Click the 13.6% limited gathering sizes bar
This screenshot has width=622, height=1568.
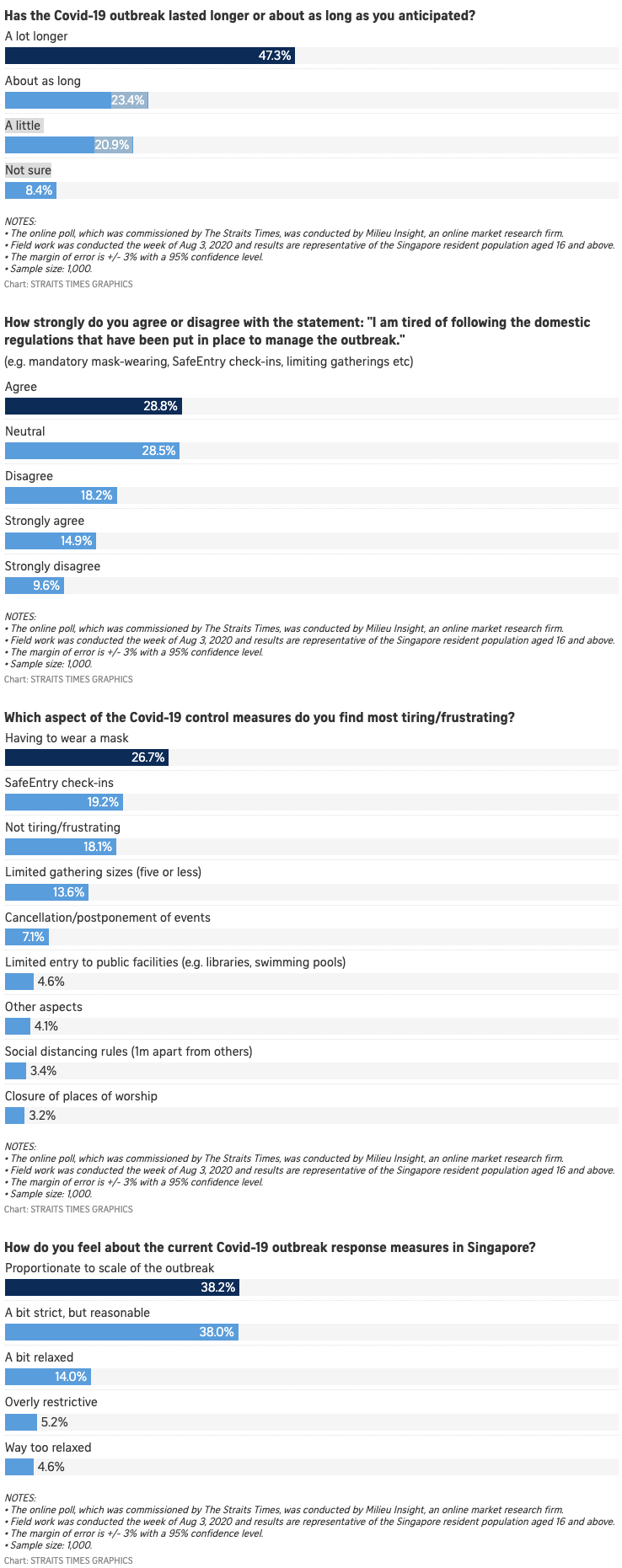46,892
